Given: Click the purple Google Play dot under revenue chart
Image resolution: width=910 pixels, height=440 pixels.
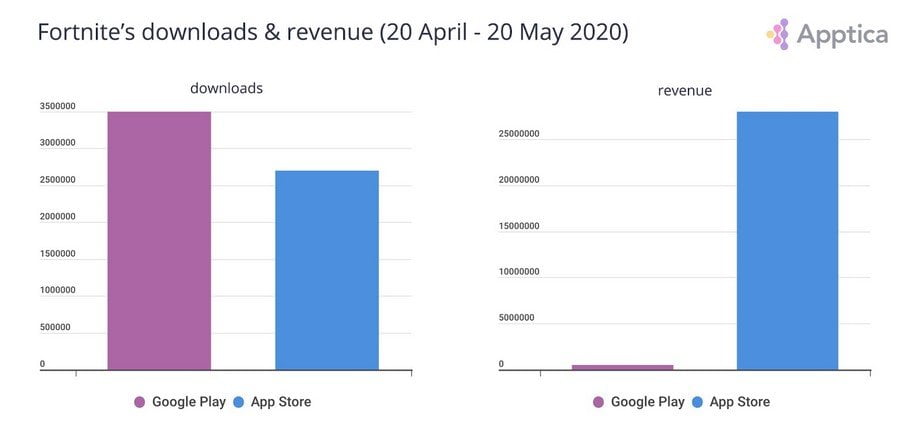Looking at the screenshot, I should point(598,402).
